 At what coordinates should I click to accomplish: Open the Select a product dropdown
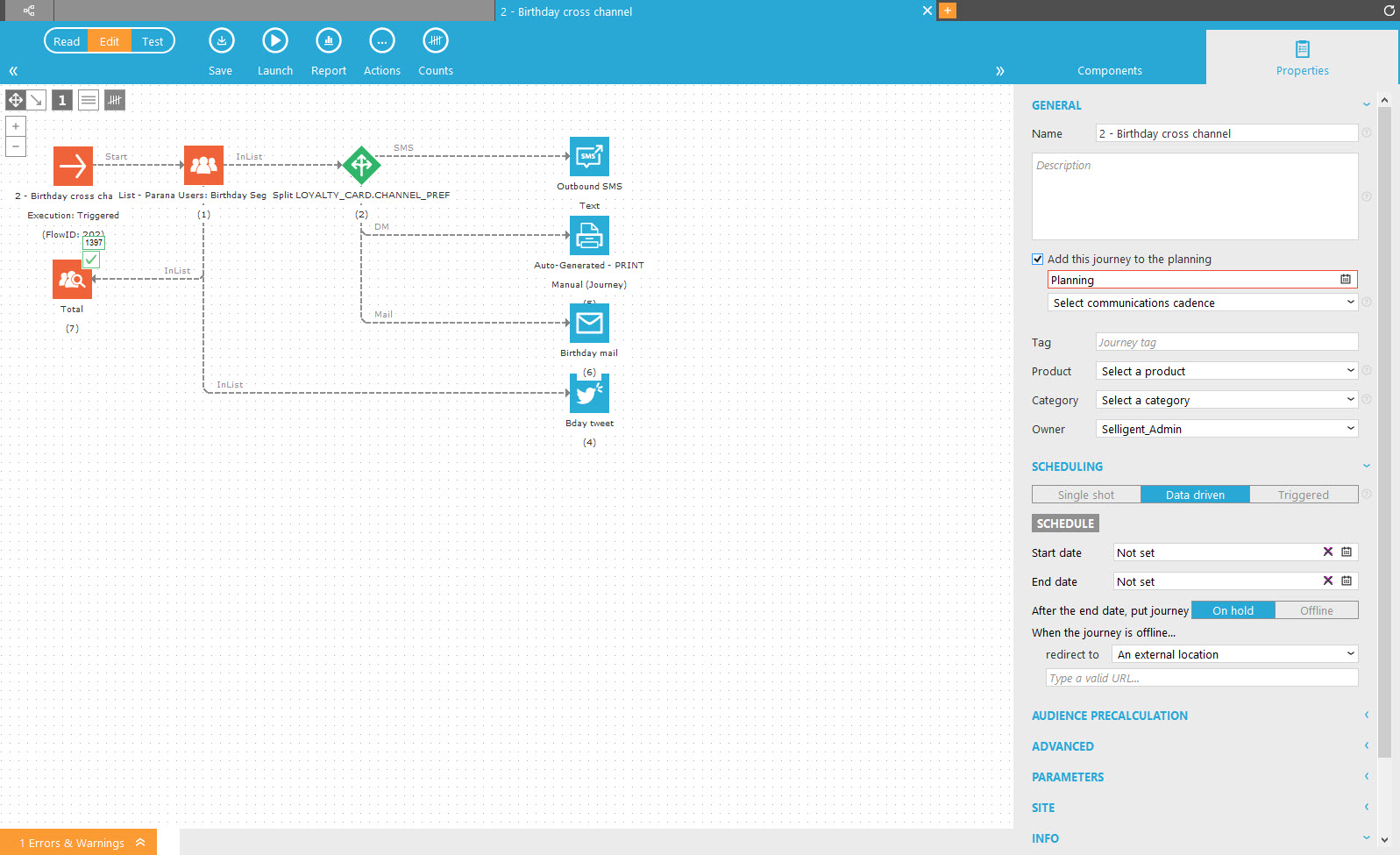(x=1226, y=372)
